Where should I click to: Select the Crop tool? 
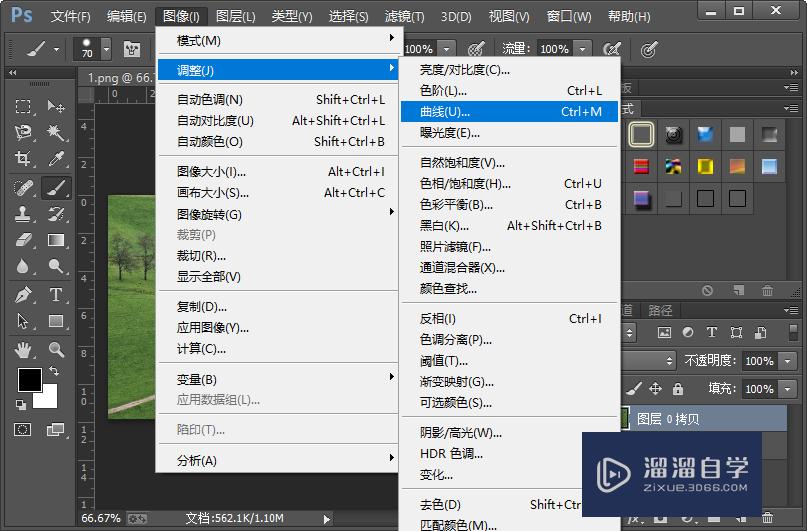click(23, 158)
